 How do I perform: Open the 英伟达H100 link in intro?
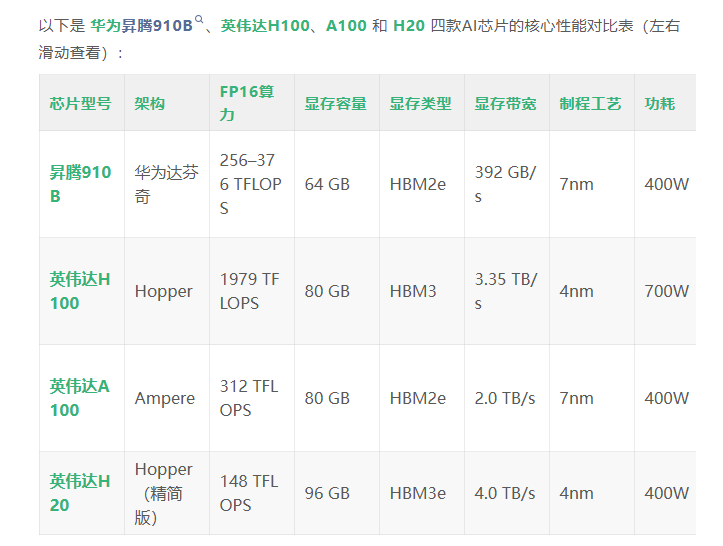coord(265,26)
